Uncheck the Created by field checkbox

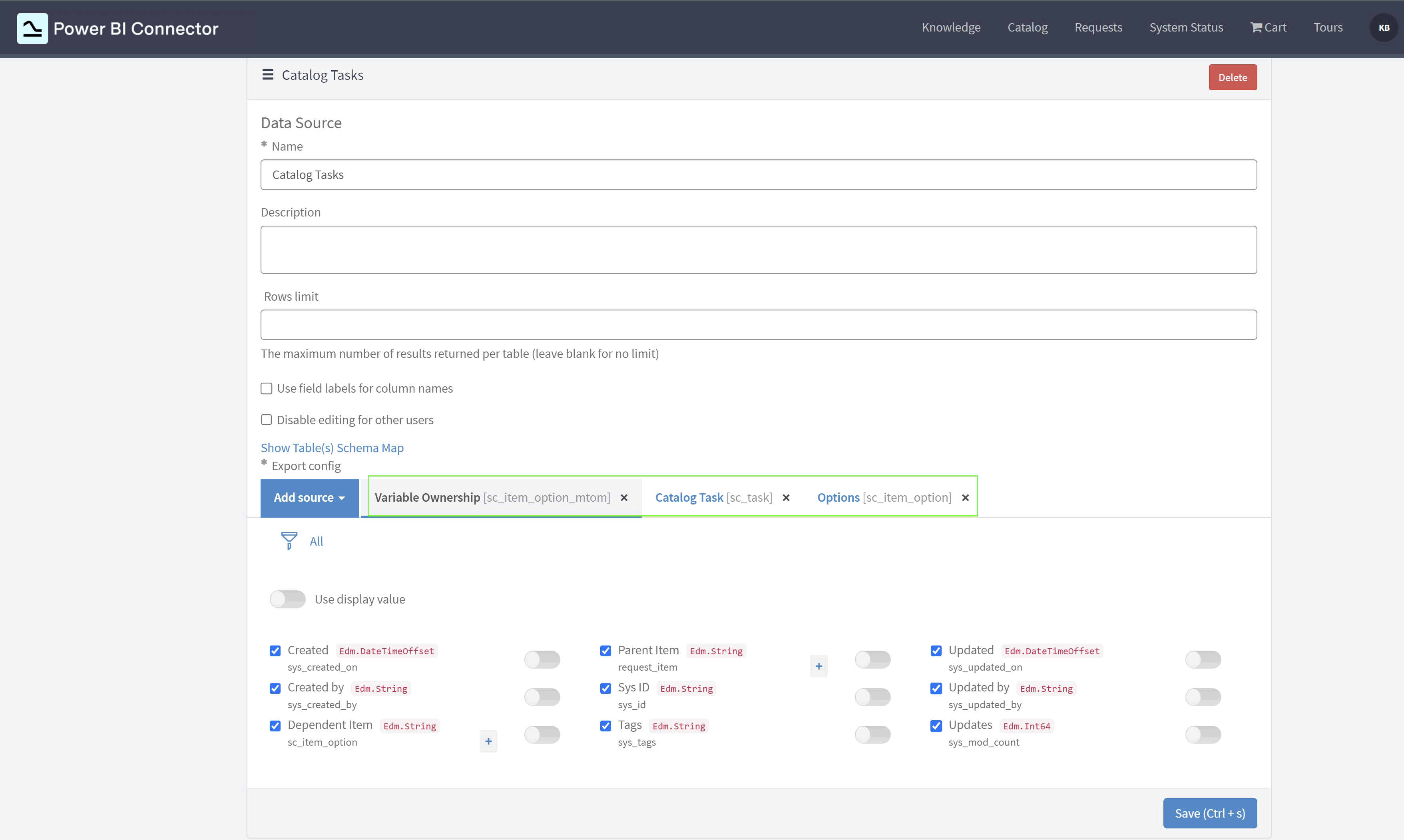275,688
